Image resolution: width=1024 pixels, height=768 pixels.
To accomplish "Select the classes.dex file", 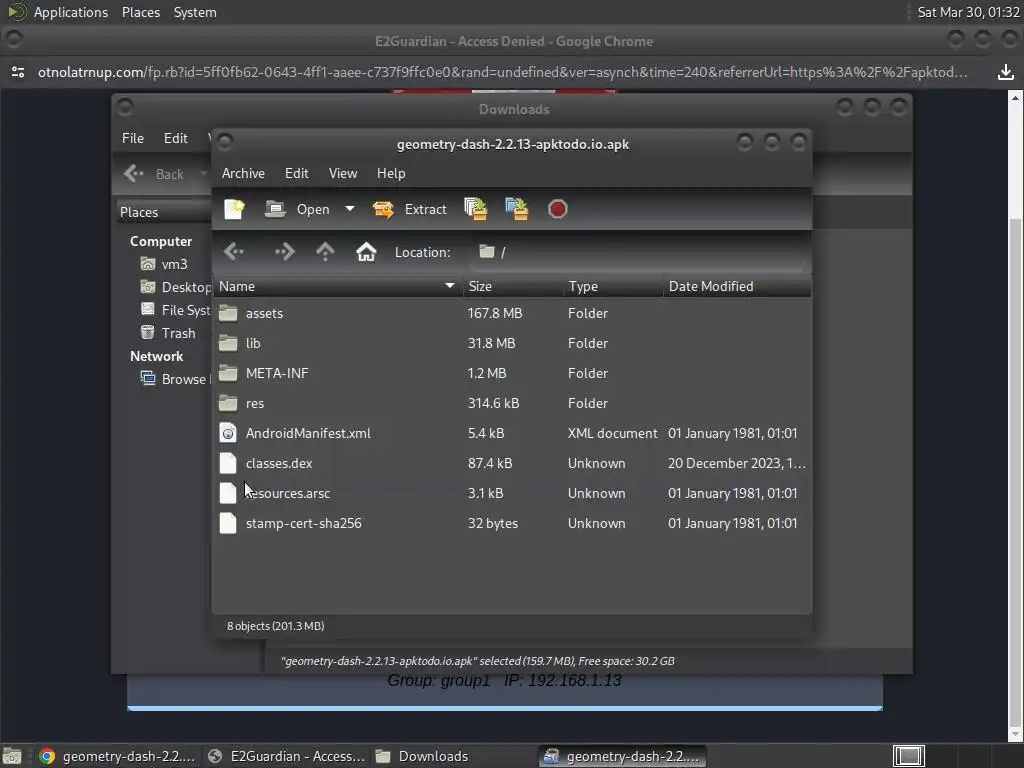I will pos(512,464).
